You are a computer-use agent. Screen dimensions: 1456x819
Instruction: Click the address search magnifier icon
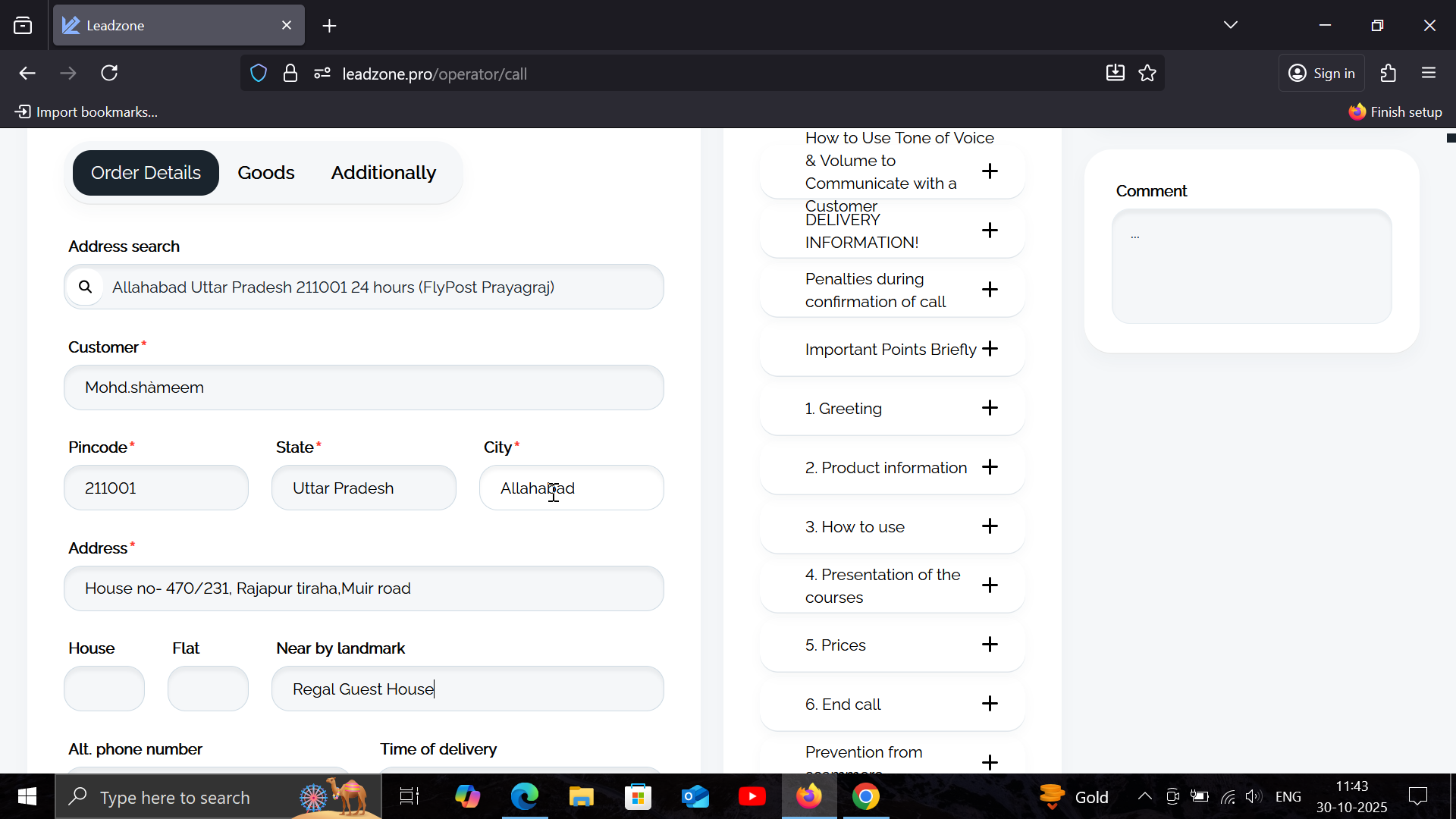point(85,287)
